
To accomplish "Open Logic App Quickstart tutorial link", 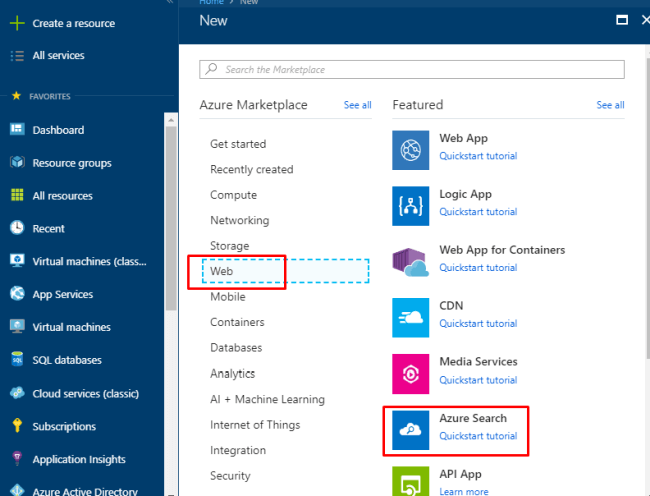I will (x=478, y=212).
